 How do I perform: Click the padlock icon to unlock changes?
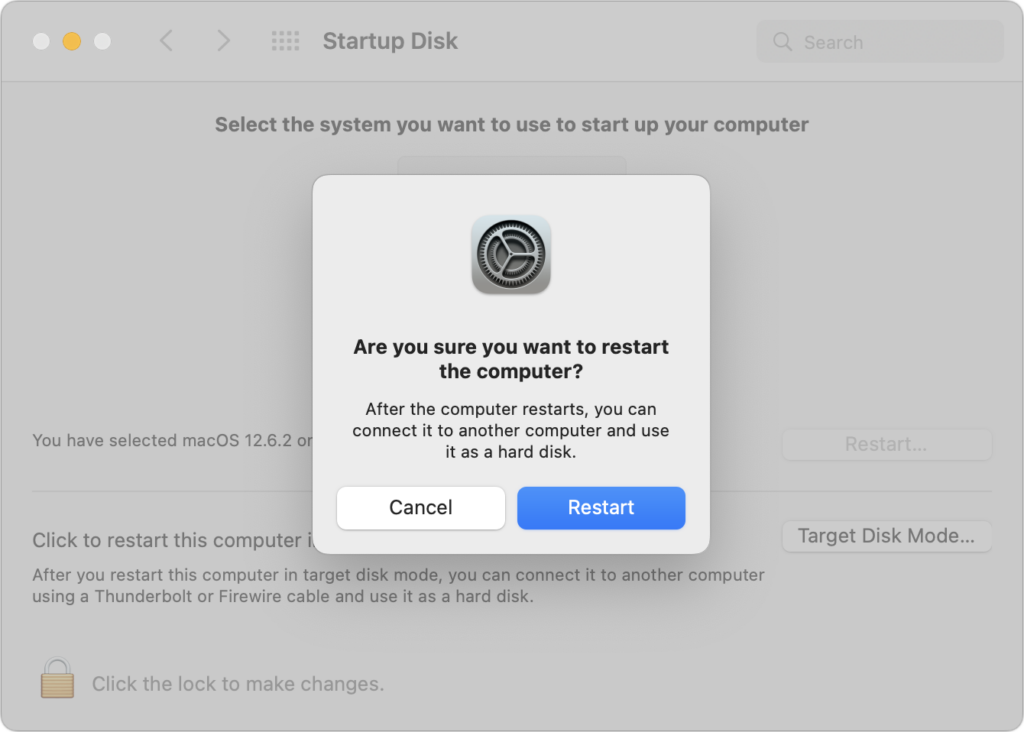click(57, 679)
